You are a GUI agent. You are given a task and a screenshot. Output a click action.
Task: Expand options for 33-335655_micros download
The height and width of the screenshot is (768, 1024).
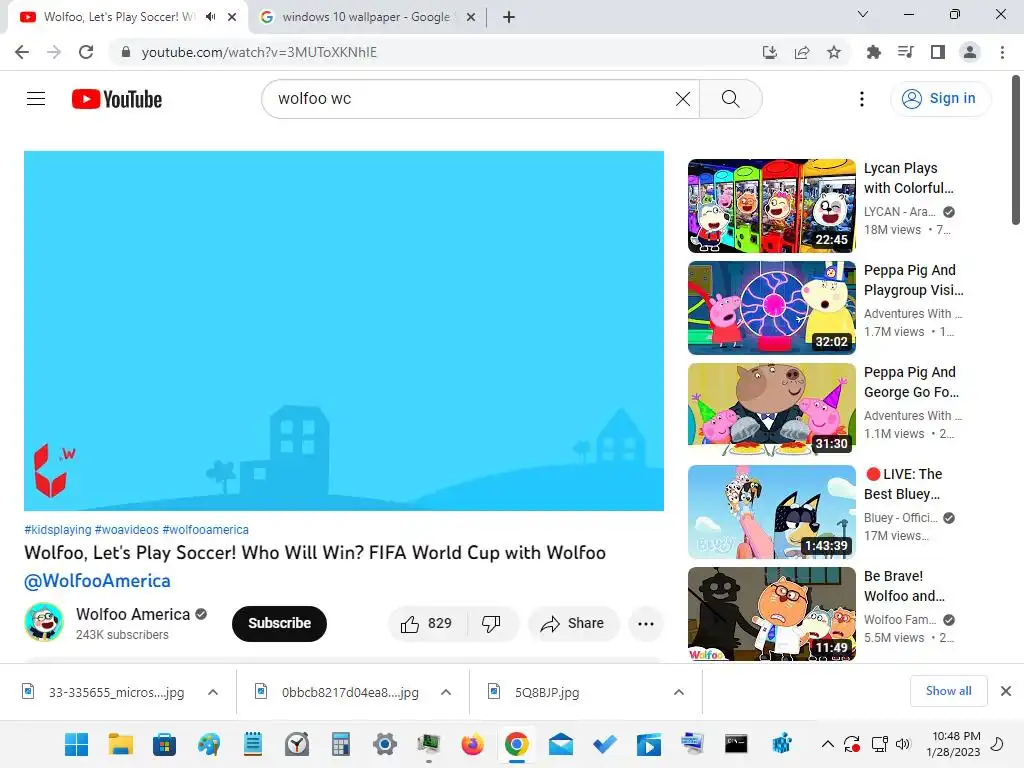213,692
